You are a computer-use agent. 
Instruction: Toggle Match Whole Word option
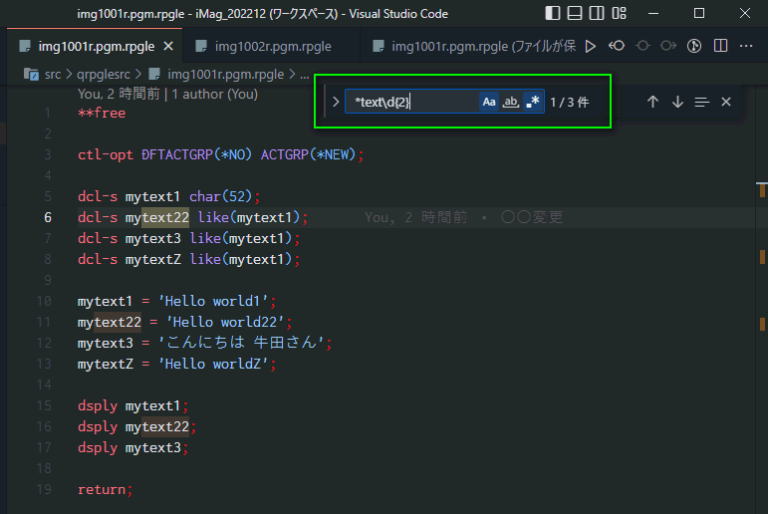511,102
